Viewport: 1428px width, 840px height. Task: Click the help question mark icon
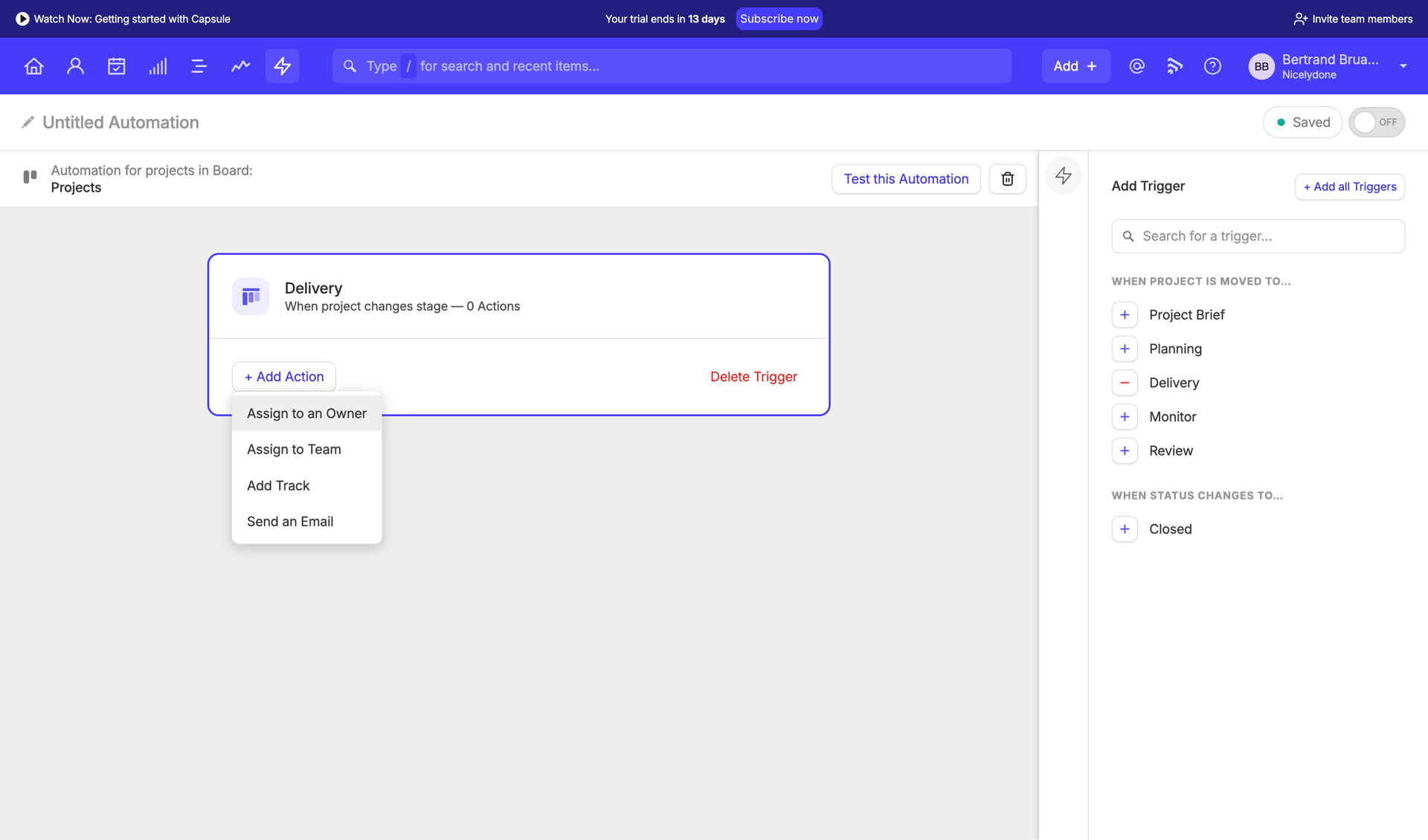[x=1212, y=66]
